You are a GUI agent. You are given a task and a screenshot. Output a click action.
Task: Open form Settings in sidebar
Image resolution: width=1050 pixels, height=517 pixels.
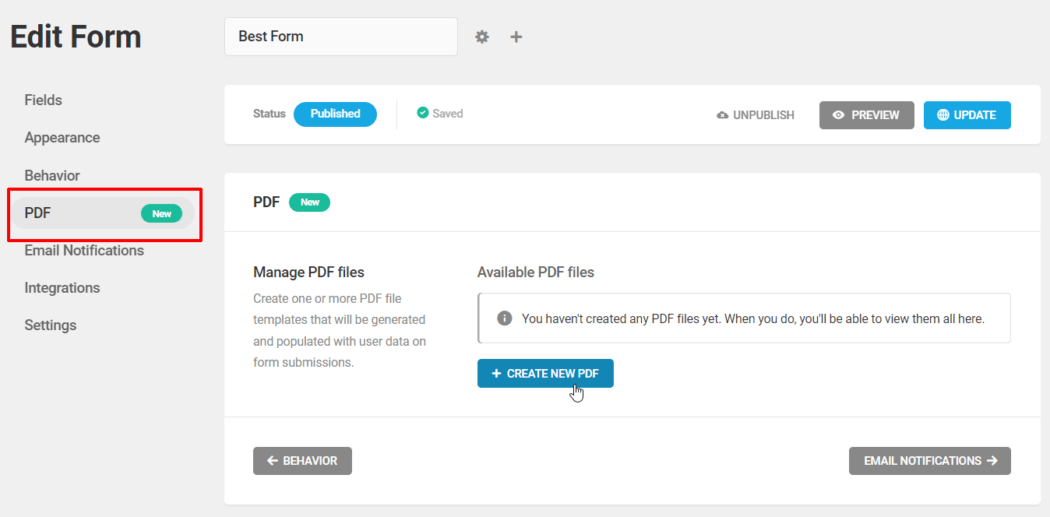click(50, 325)
